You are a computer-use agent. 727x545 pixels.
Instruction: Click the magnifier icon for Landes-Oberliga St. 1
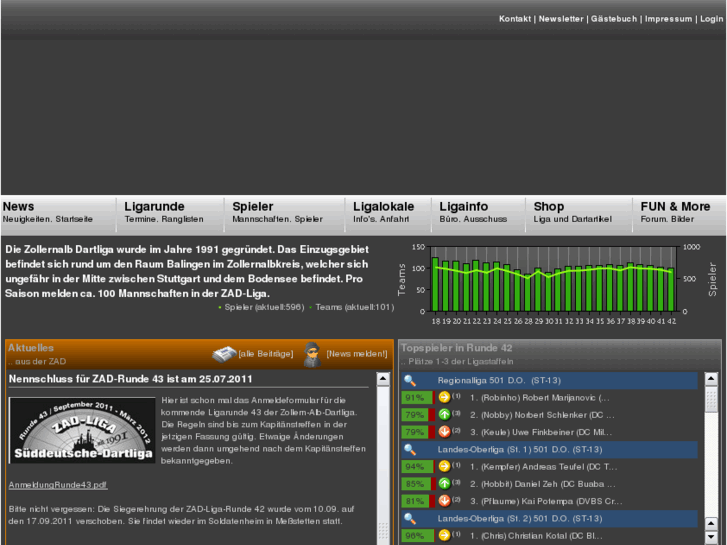(x=410, y=449)
